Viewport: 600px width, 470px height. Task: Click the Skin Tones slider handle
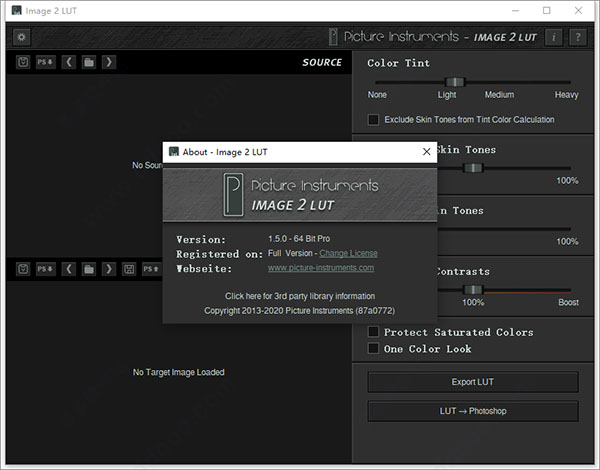473,168
